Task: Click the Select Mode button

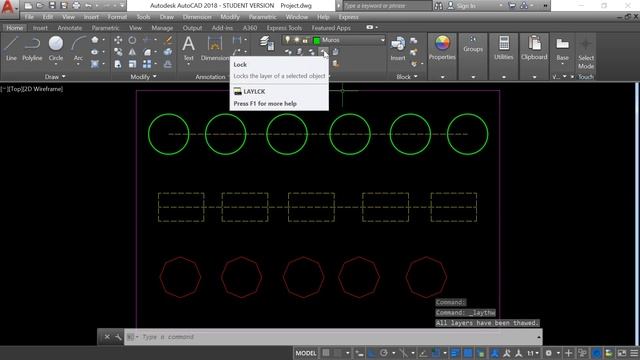Action: (586, 53)
